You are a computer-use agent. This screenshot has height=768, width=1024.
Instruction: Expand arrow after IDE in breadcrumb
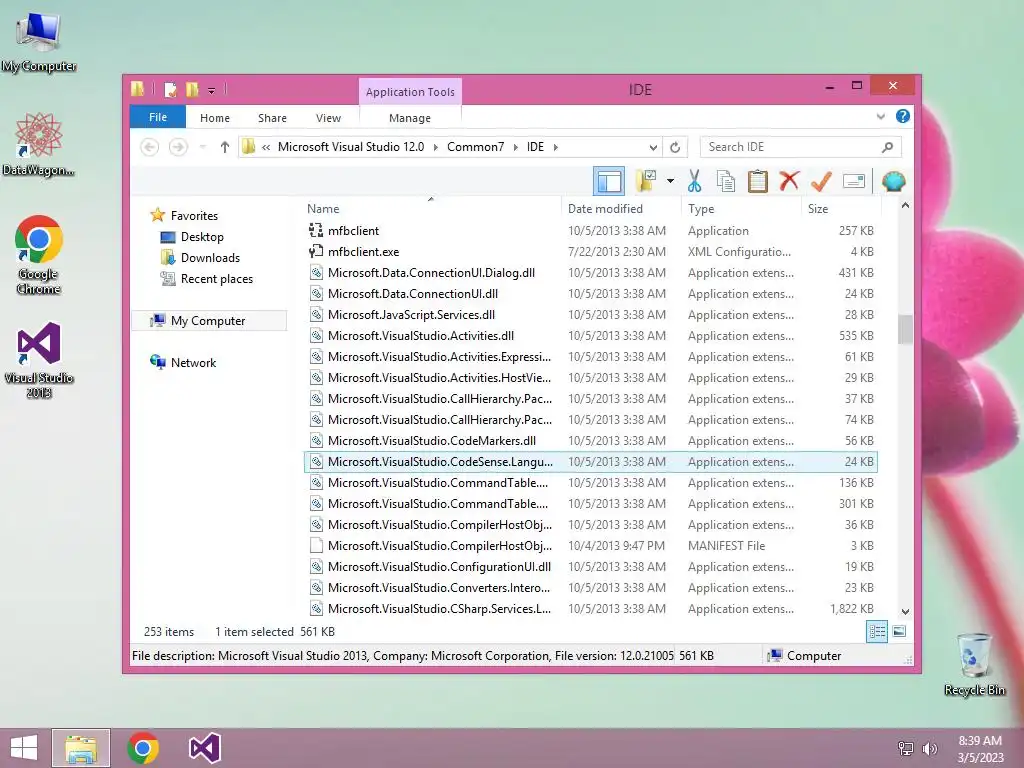click(x=556, y=147)
